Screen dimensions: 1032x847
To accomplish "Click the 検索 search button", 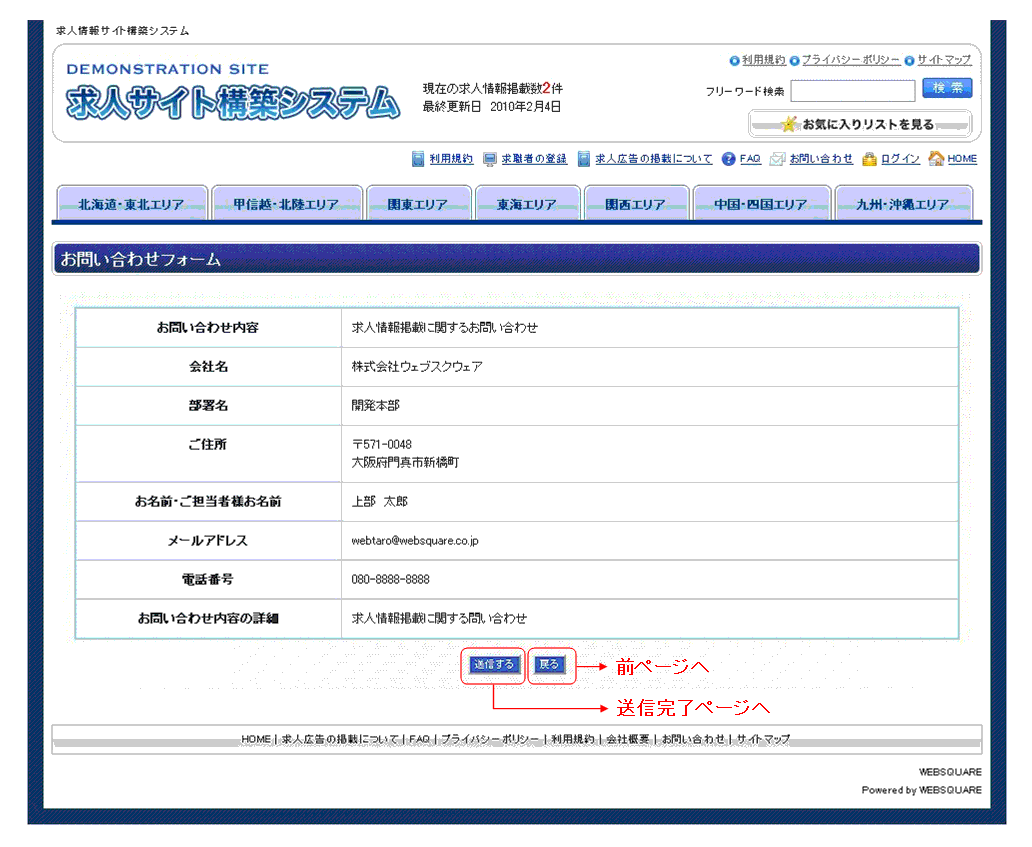I will pyautogui.click(x=946, y=89).
